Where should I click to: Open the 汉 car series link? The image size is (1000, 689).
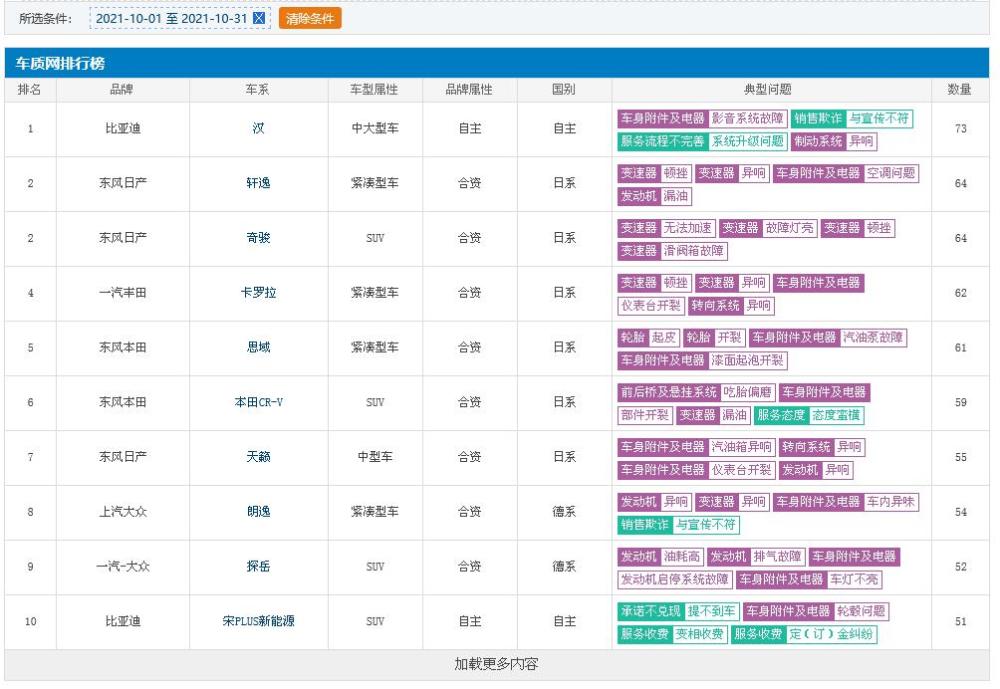[x=258, y=128]
